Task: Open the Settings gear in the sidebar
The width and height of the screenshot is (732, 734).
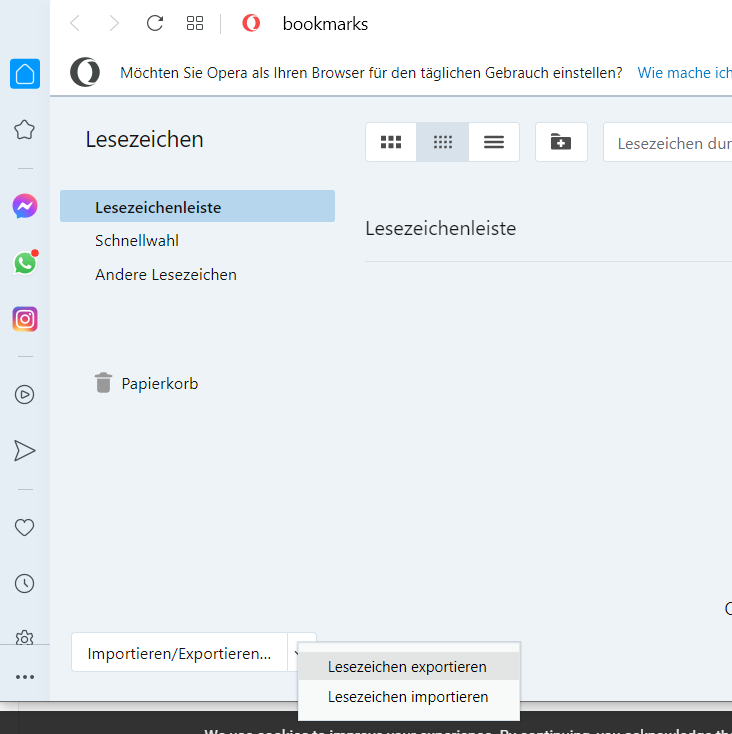Action: tap(24, 637)
